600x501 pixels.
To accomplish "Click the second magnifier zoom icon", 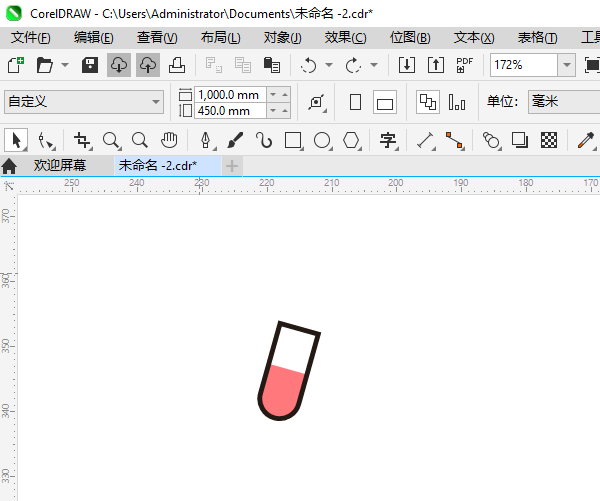I will point(140,140).
